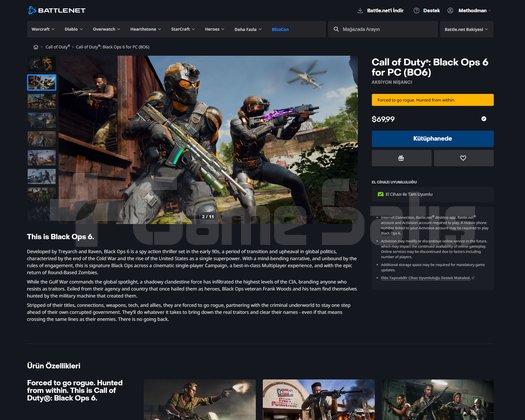The image size is (525, 420).
Task: Expand the Overwatch menu
Action: point(106,29)
